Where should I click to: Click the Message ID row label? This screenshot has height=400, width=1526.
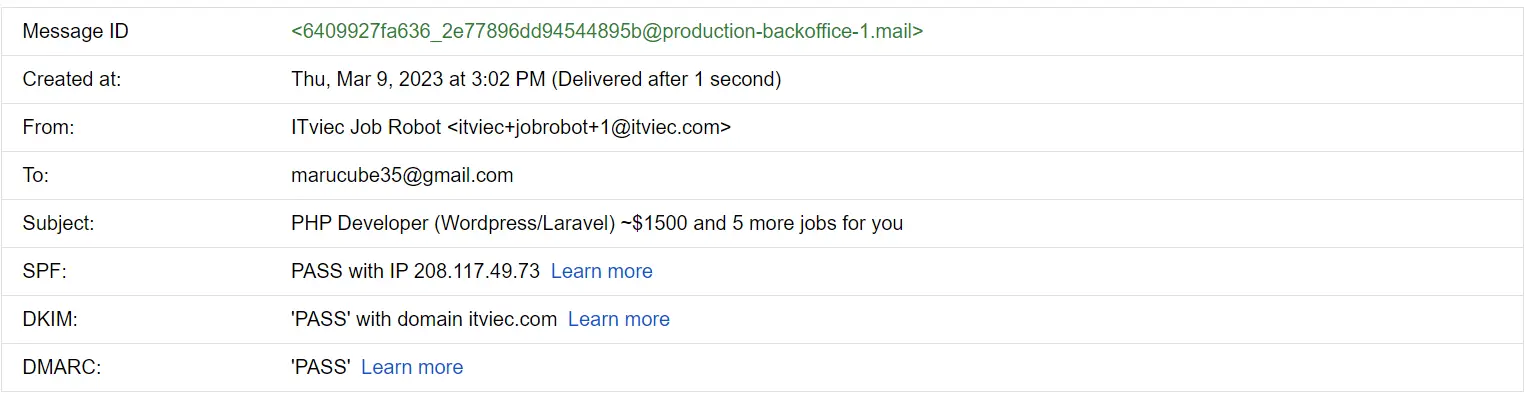pos(75,31)
